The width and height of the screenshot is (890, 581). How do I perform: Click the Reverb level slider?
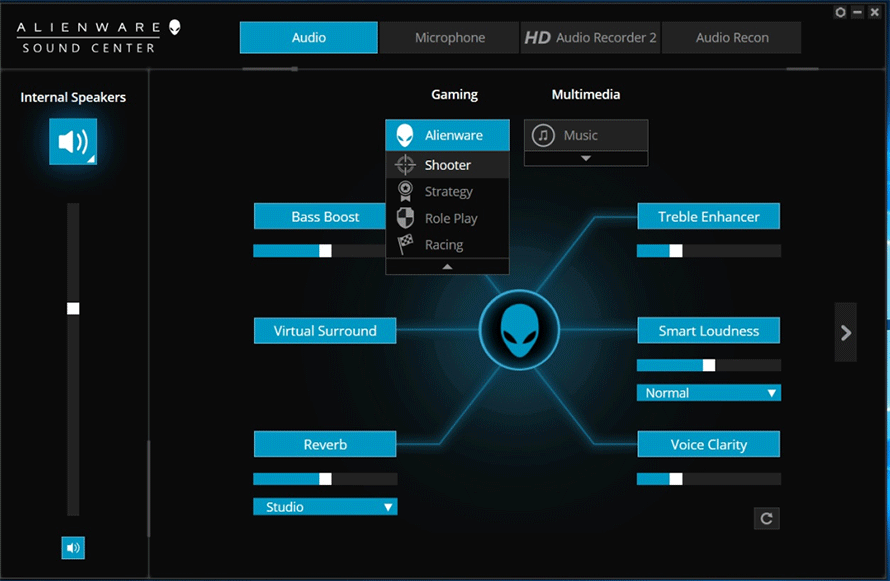pos(325,479)
